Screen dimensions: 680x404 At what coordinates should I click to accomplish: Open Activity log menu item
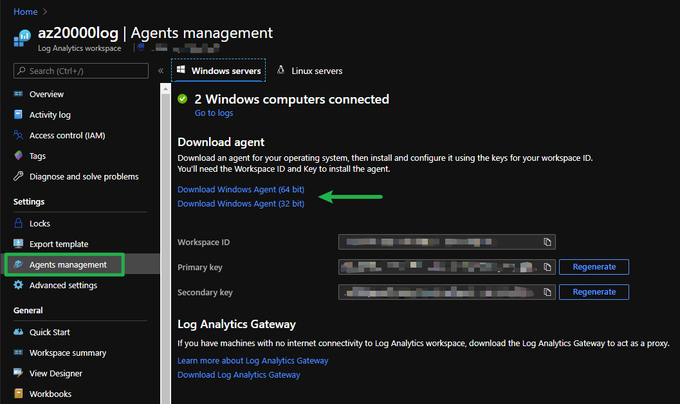pos(50,114)
